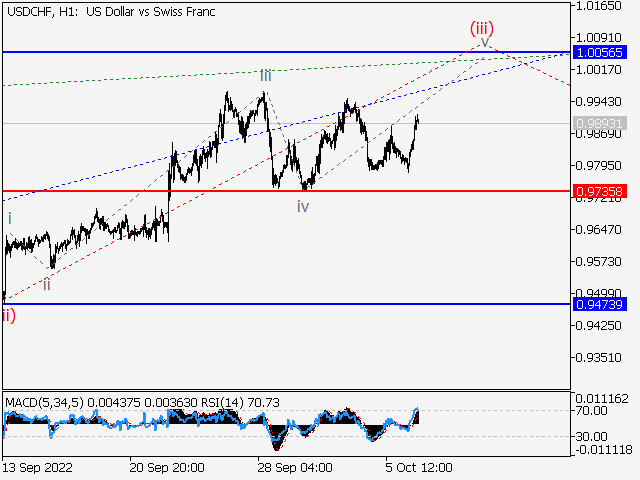Click the 5 Oct 12:00 time label
The image size is (640, 480).
point(419,467)
